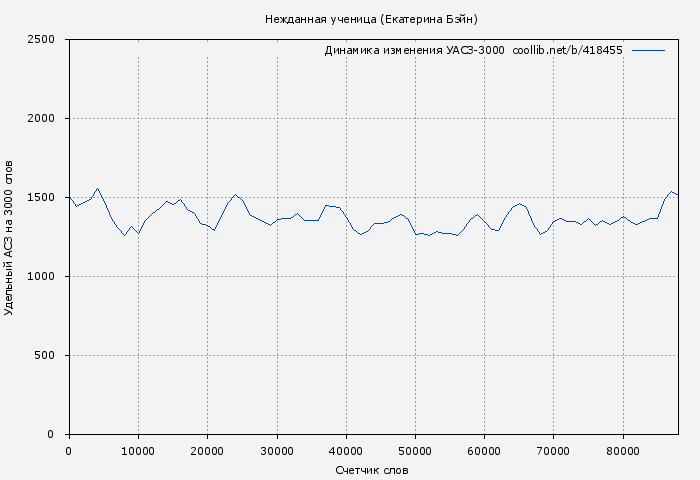Open the coollib.net/b/418455 link text
Screen dimensions: 700x480
point(567,50)
